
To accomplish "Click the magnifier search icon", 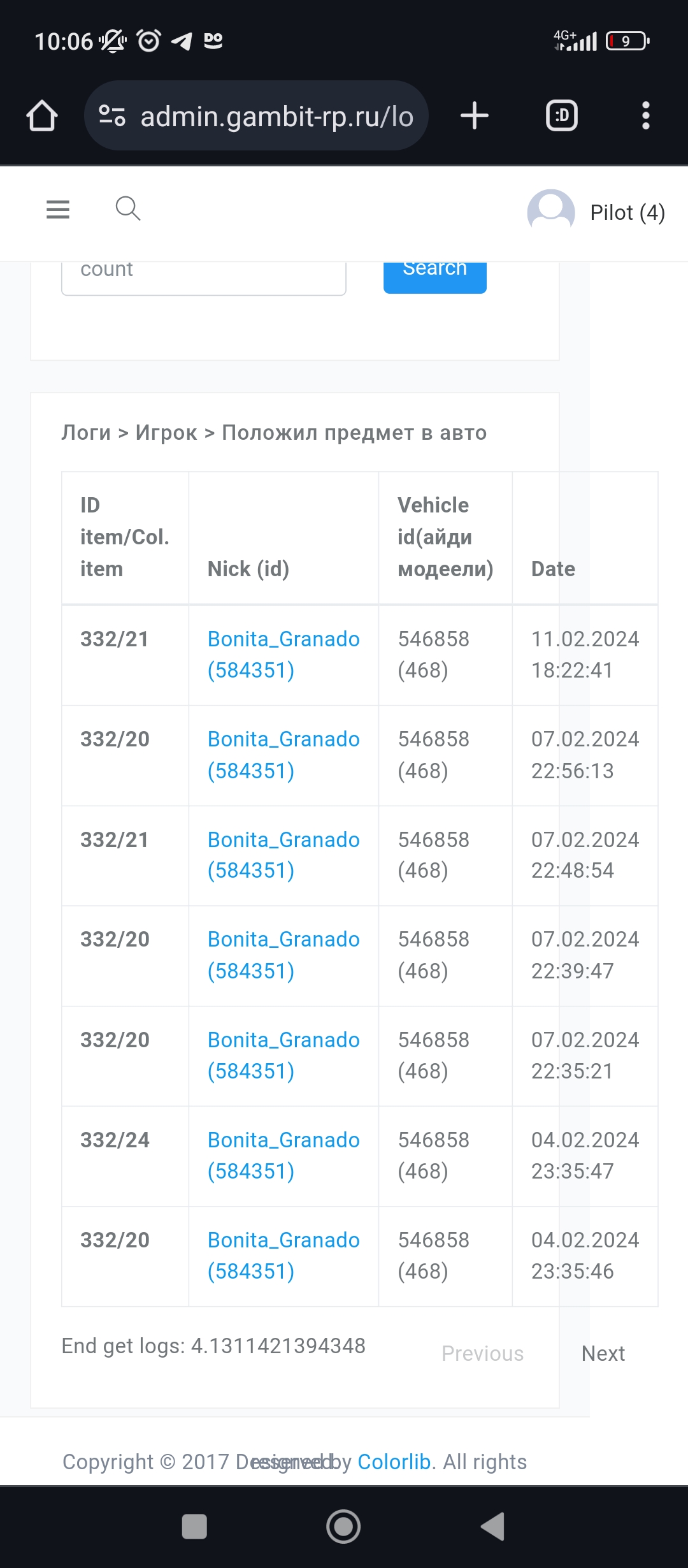I will coord(127,208).
